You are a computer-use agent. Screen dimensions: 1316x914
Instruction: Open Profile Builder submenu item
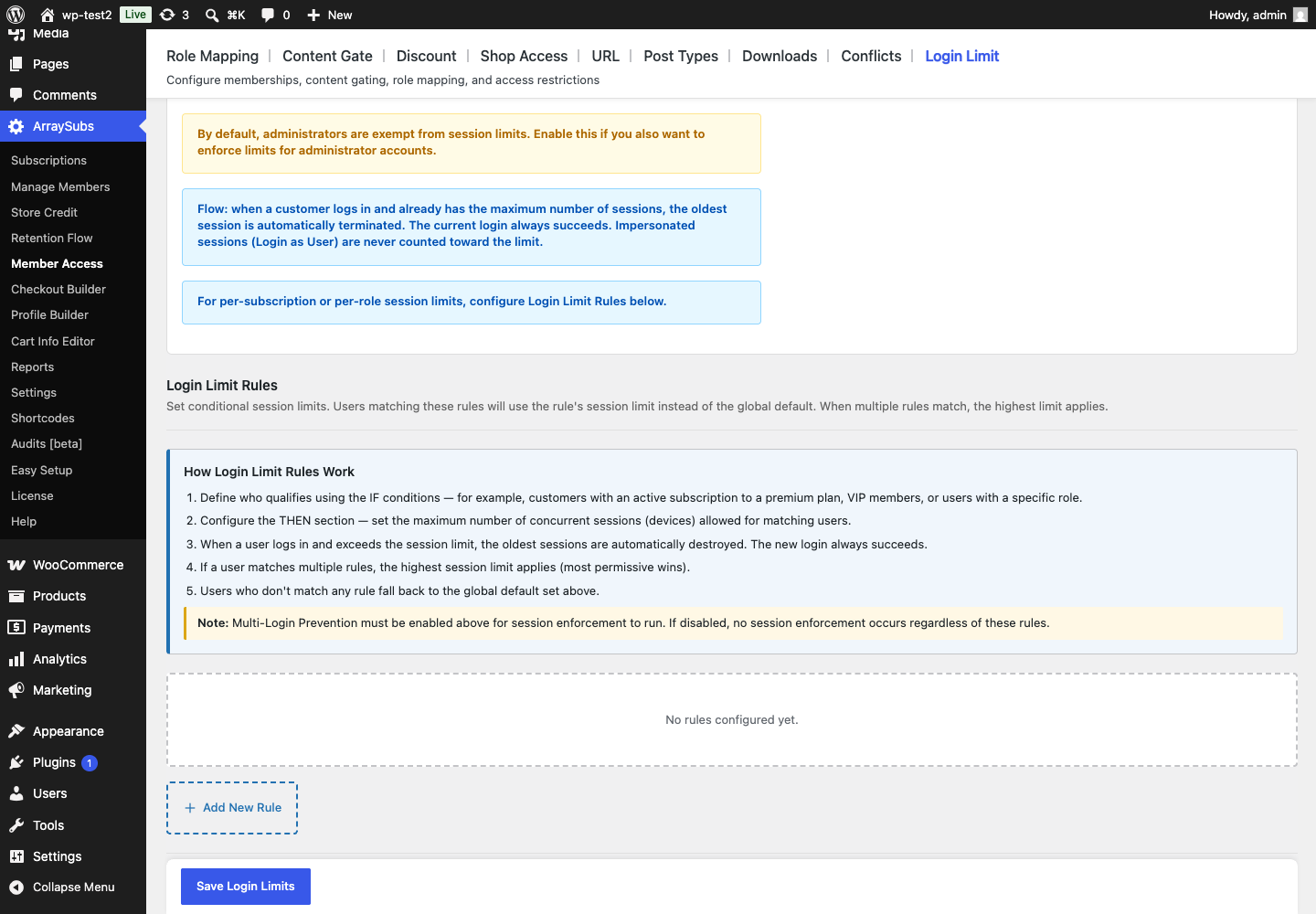click(x=49, y=314)
